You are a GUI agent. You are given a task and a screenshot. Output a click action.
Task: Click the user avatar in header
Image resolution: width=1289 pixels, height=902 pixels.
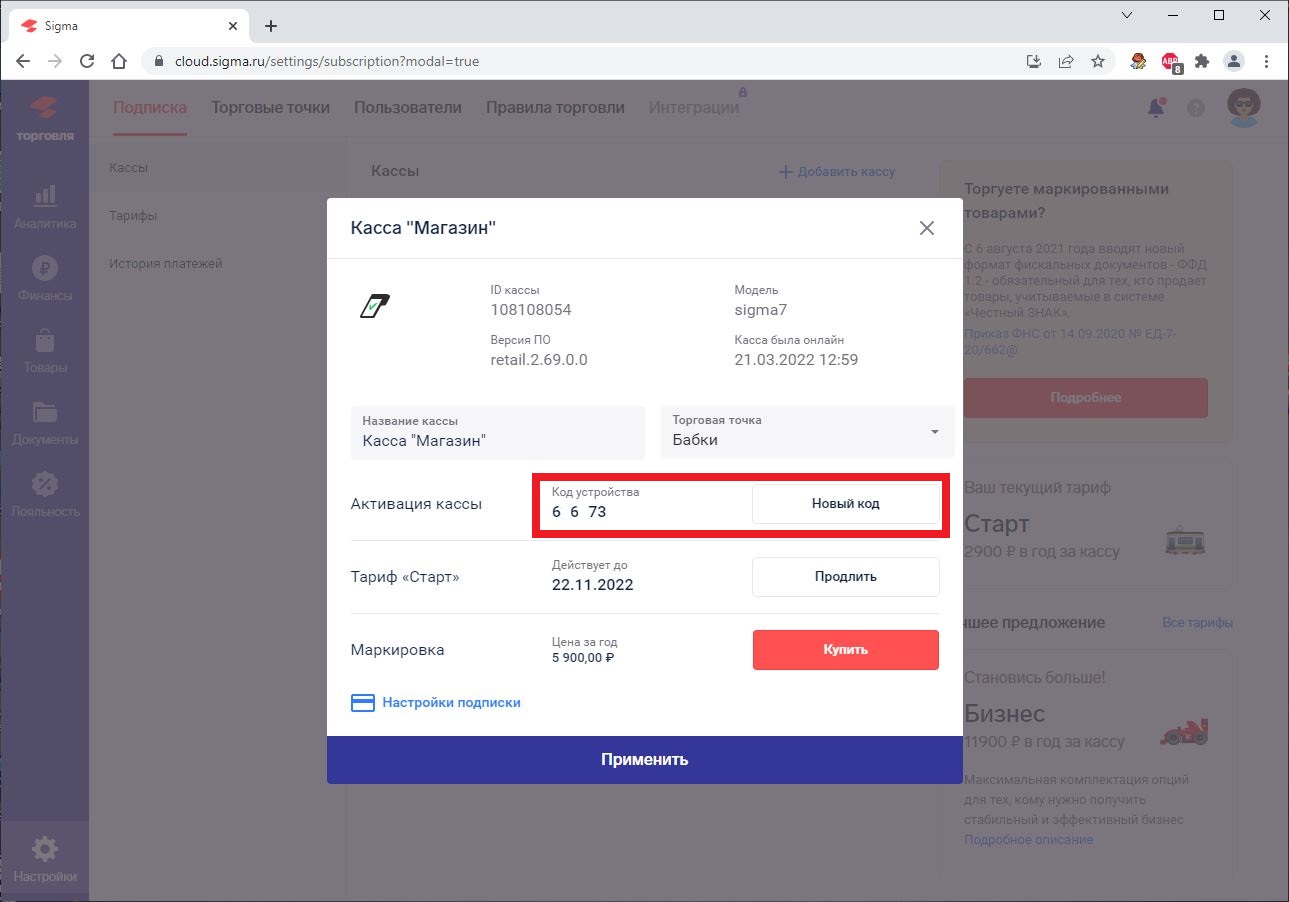click(x=1243, y=108)
